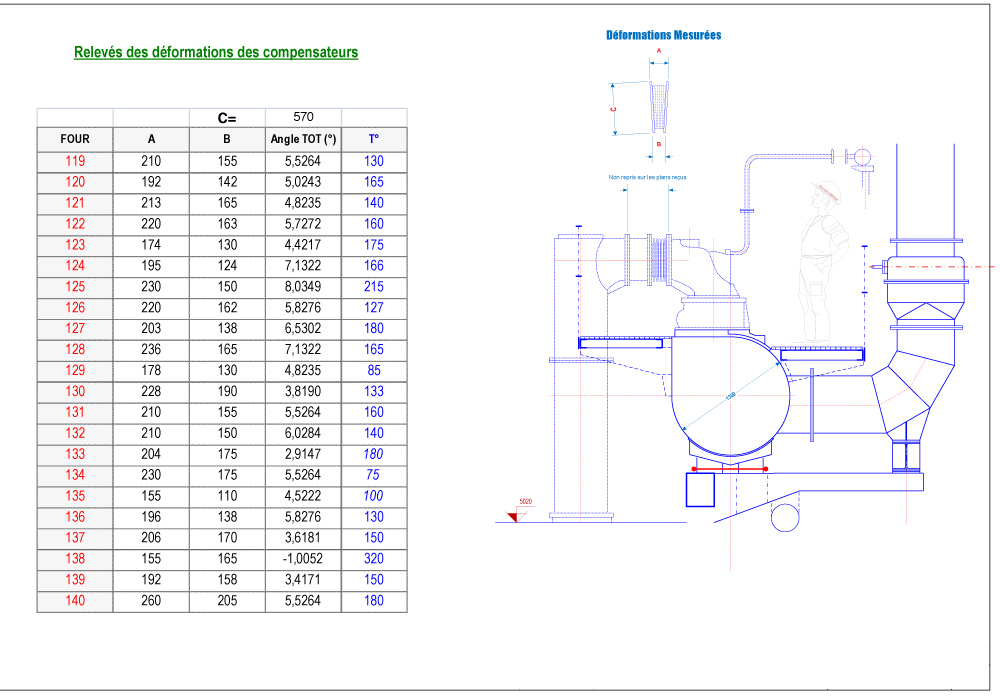The image size is (1000, 696).
Task: Select FOUR number 140 in the last row
Action: tap(75, 601)
